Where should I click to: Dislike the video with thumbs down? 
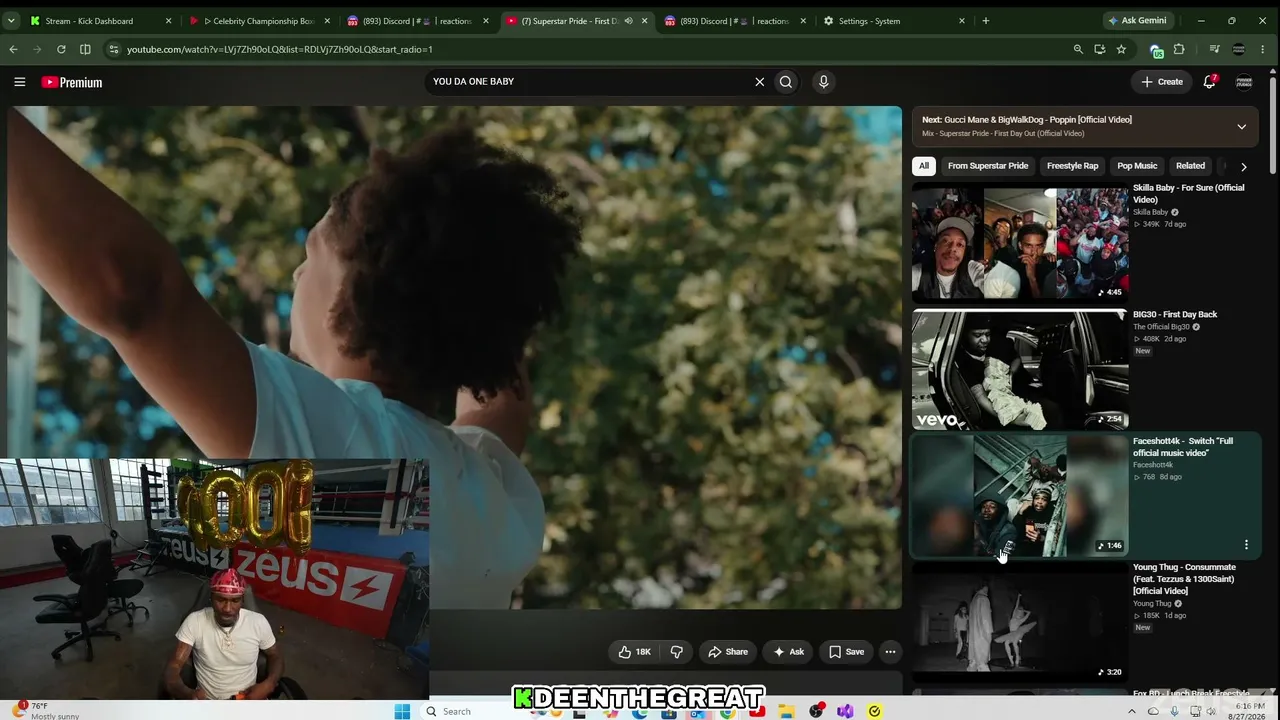click(x=677, y=652)
